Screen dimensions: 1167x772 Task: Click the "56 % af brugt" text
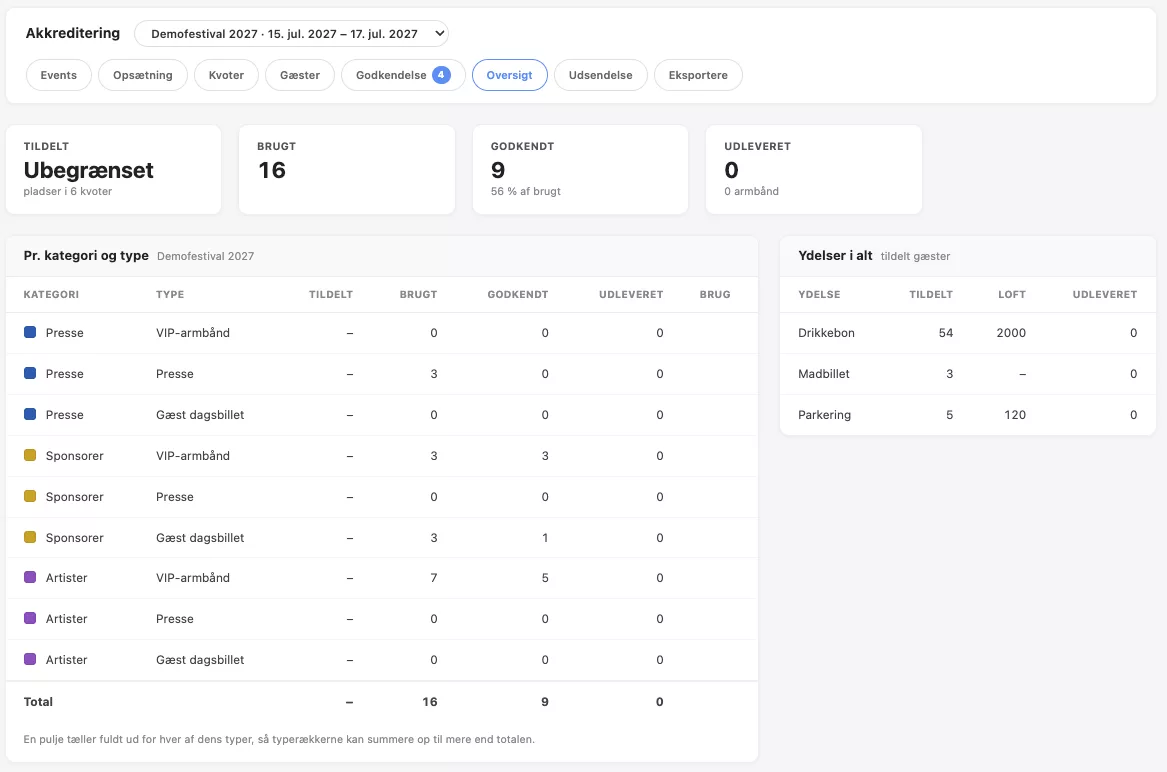525,191
